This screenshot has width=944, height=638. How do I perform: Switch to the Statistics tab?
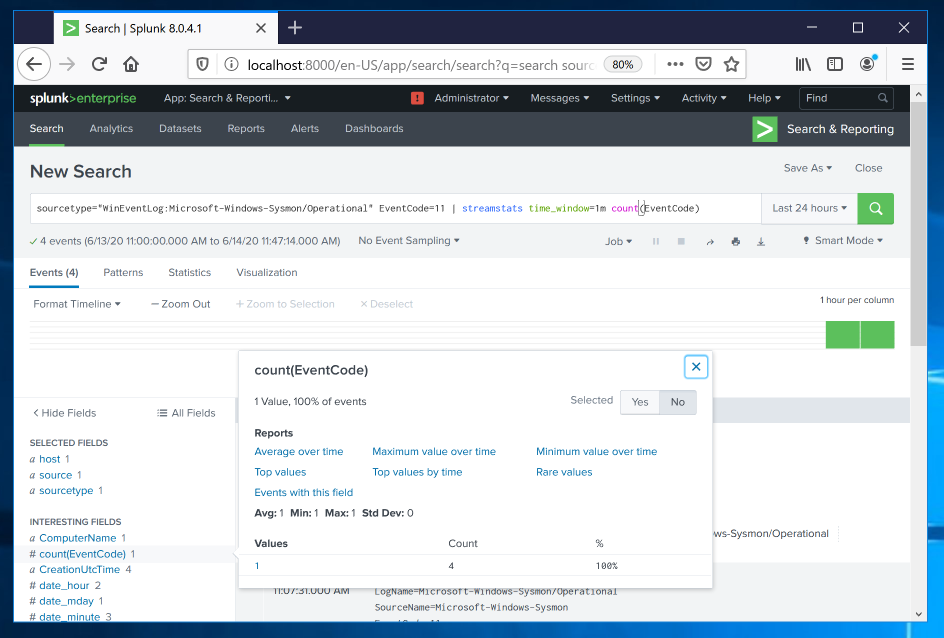click(x=190, y=273)
